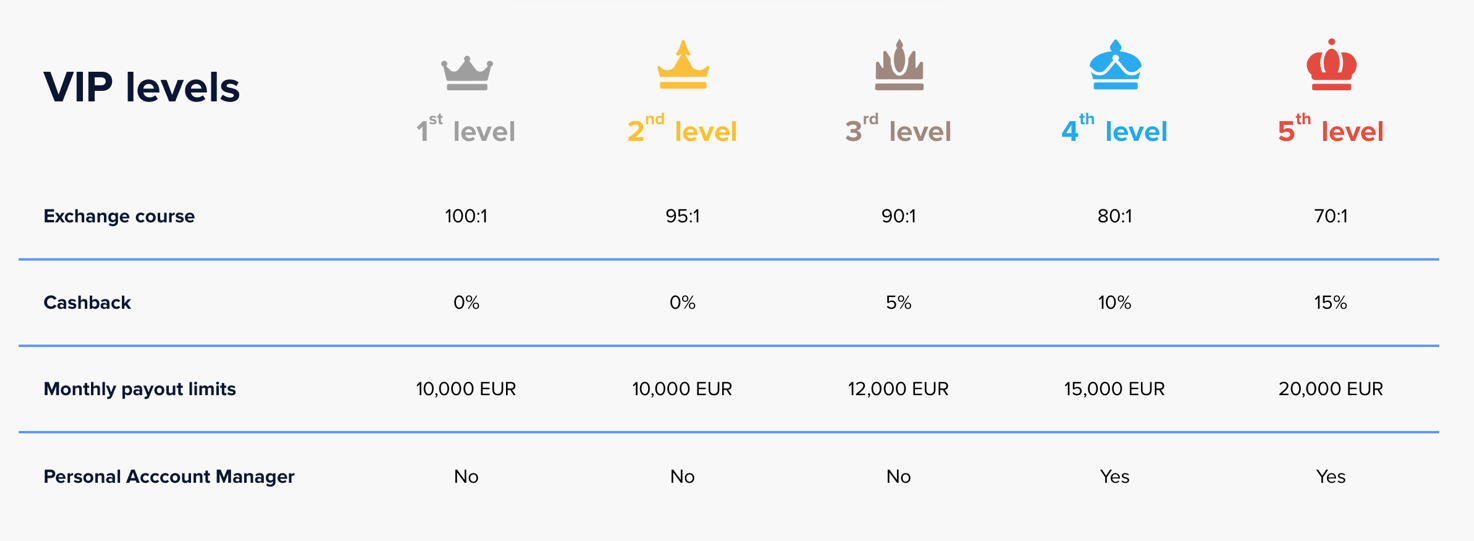Image resolution: width=1474 pixels, height=541 pixels.
Task: Click the 4th level Yes manager value
Action: click(1114, 476)
